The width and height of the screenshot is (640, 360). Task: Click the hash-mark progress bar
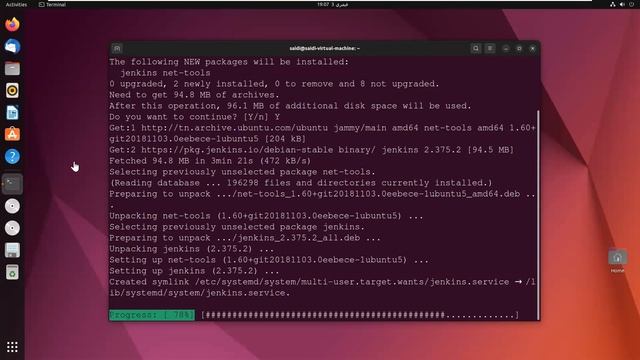360,315
